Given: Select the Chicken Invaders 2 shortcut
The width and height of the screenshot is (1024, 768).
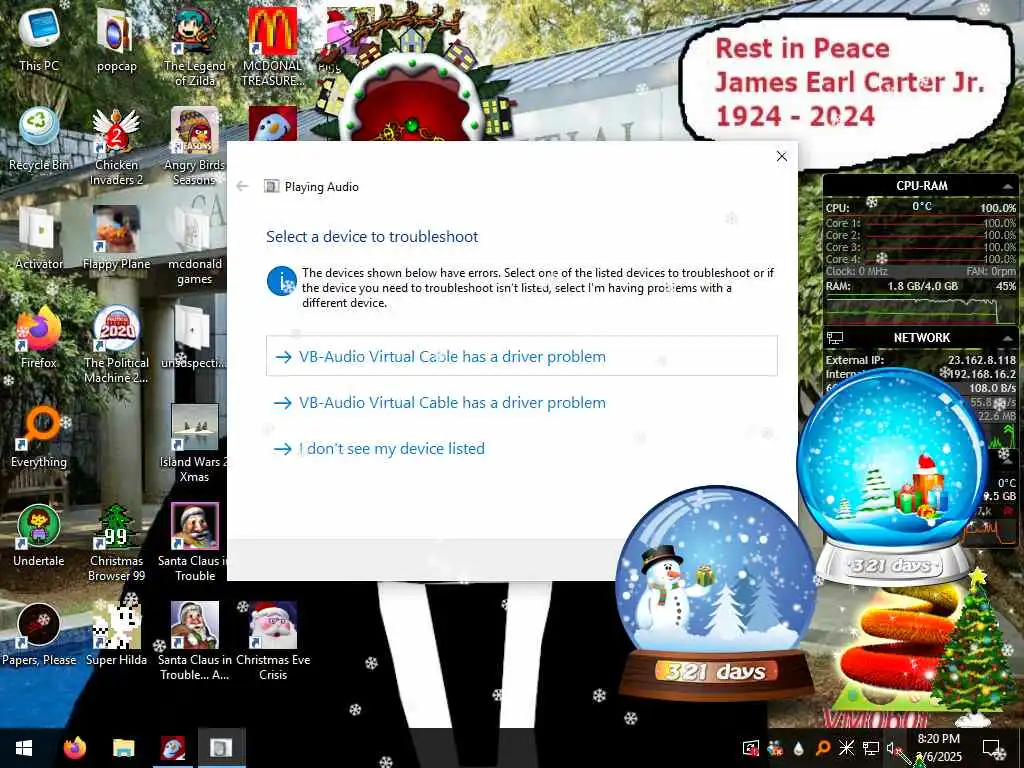Looking at the screenshot, I should click(116, 146).
